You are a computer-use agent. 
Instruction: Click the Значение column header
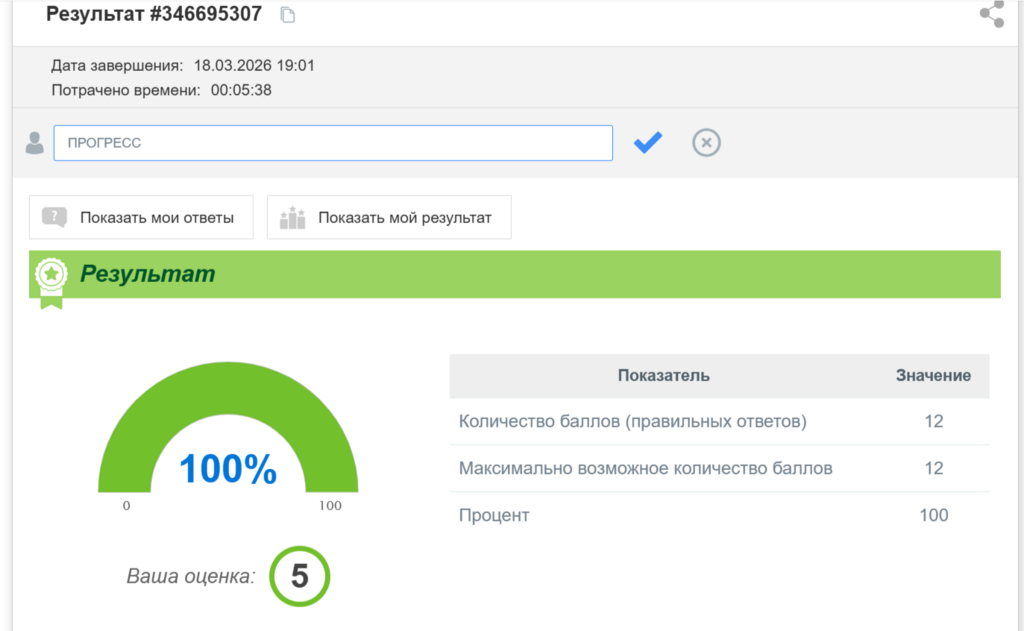tap(932, 376)
